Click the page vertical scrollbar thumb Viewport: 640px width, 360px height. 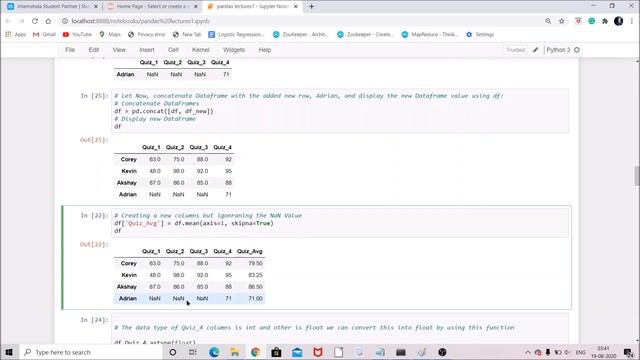point(636,176)
